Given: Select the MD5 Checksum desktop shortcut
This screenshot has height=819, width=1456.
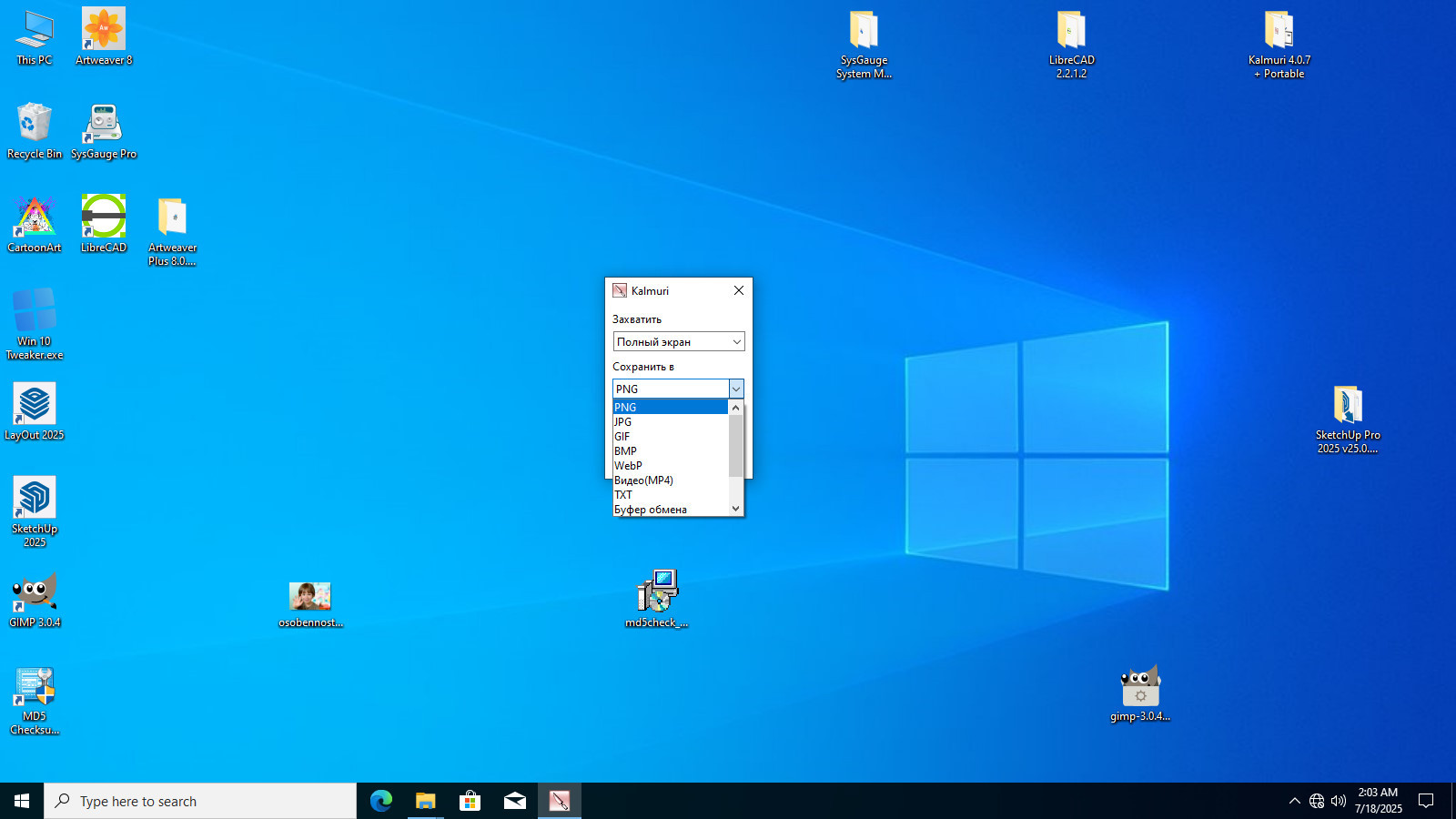Looking at the screenshot, I should pyautogui.click(x=35, y=701).
